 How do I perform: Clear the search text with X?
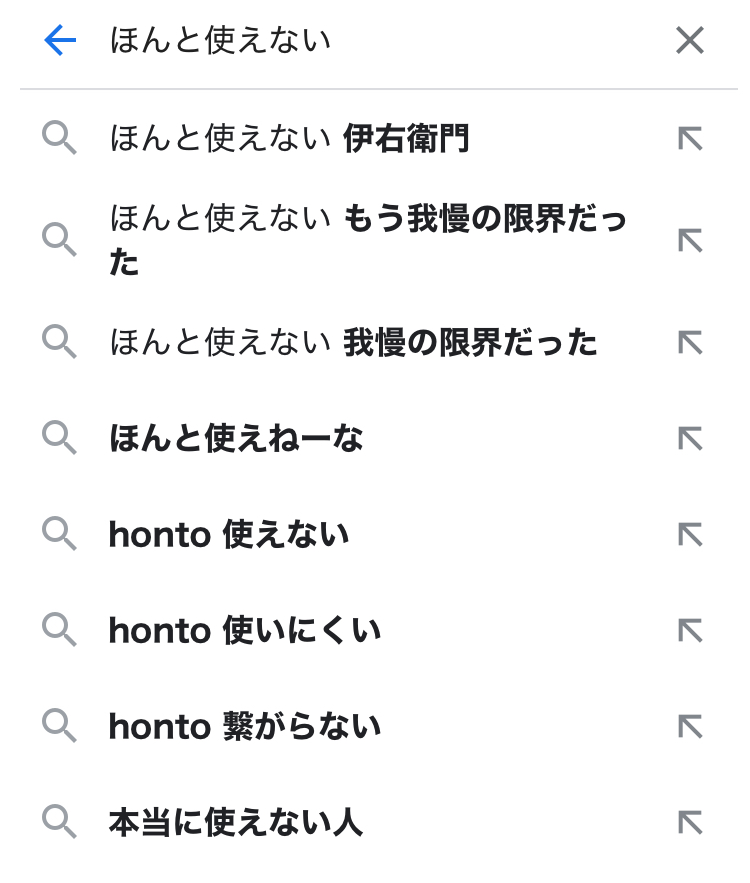690,41
